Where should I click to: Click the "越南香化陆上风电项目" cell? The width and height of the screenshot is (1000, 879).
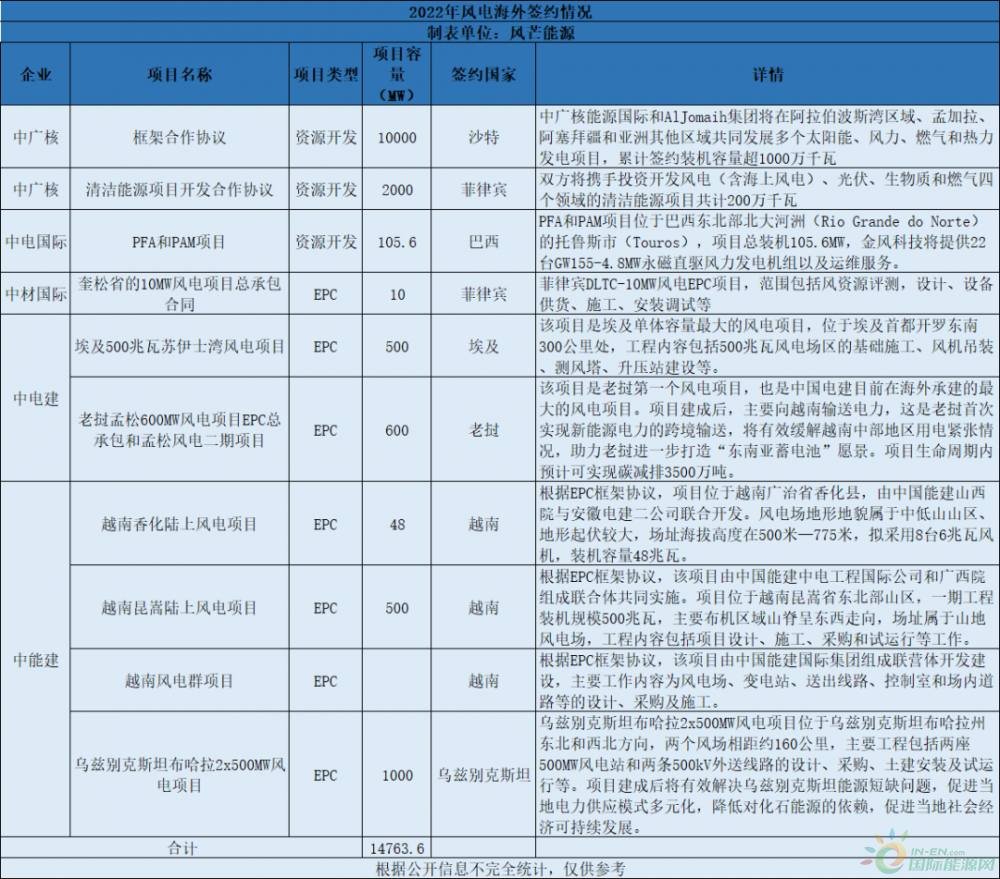coord(180,524)
